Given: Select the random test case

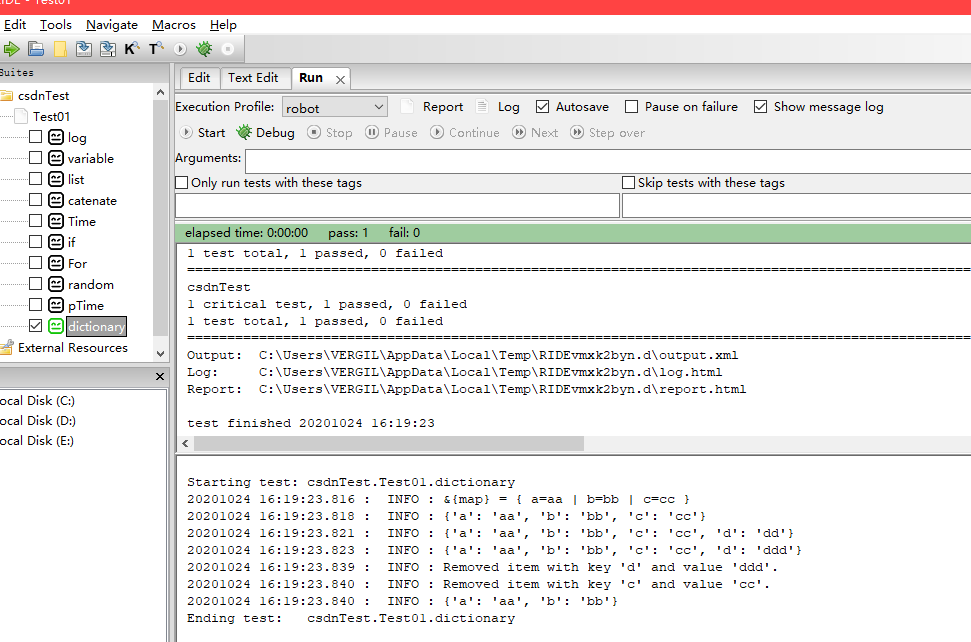Looking at the screenshot, I should click(x=91, y=285).
